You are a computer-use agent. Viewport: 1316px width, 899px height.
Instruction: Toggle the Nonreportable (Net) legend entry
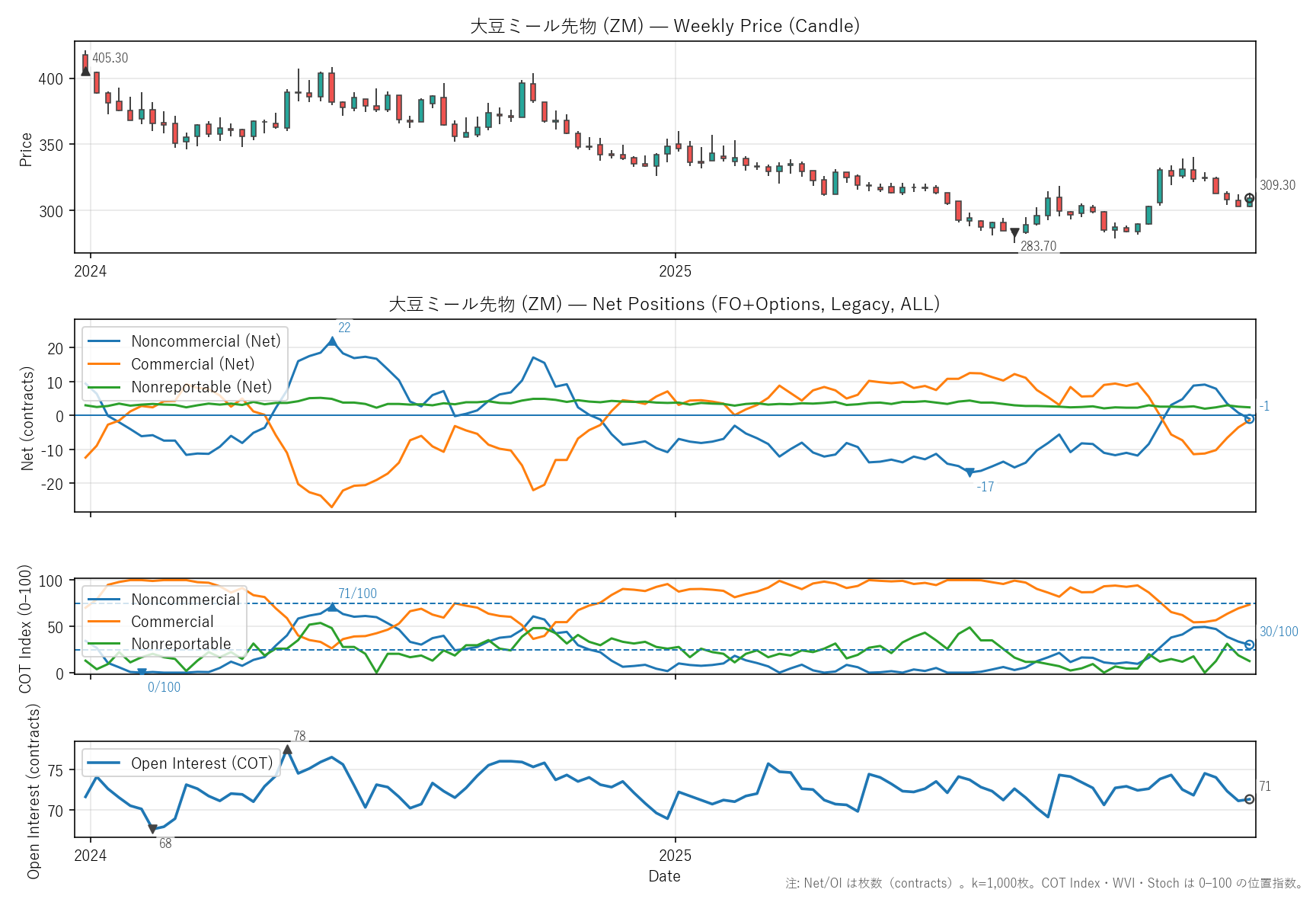[x=201, y=387]
